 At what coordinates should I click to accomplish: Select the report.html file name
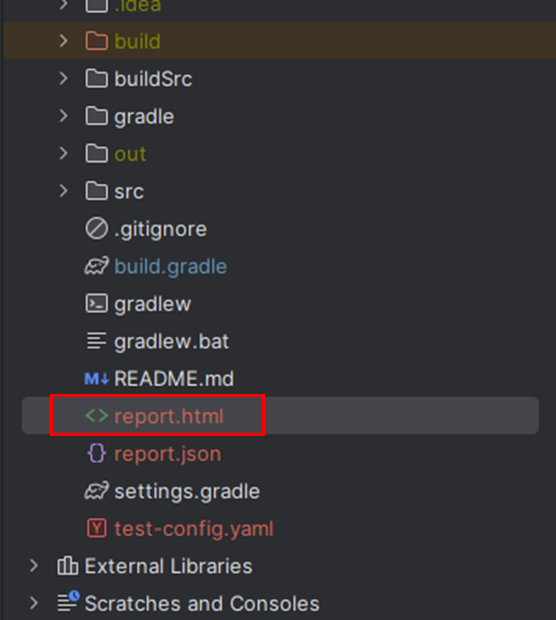tap(169, 416)
